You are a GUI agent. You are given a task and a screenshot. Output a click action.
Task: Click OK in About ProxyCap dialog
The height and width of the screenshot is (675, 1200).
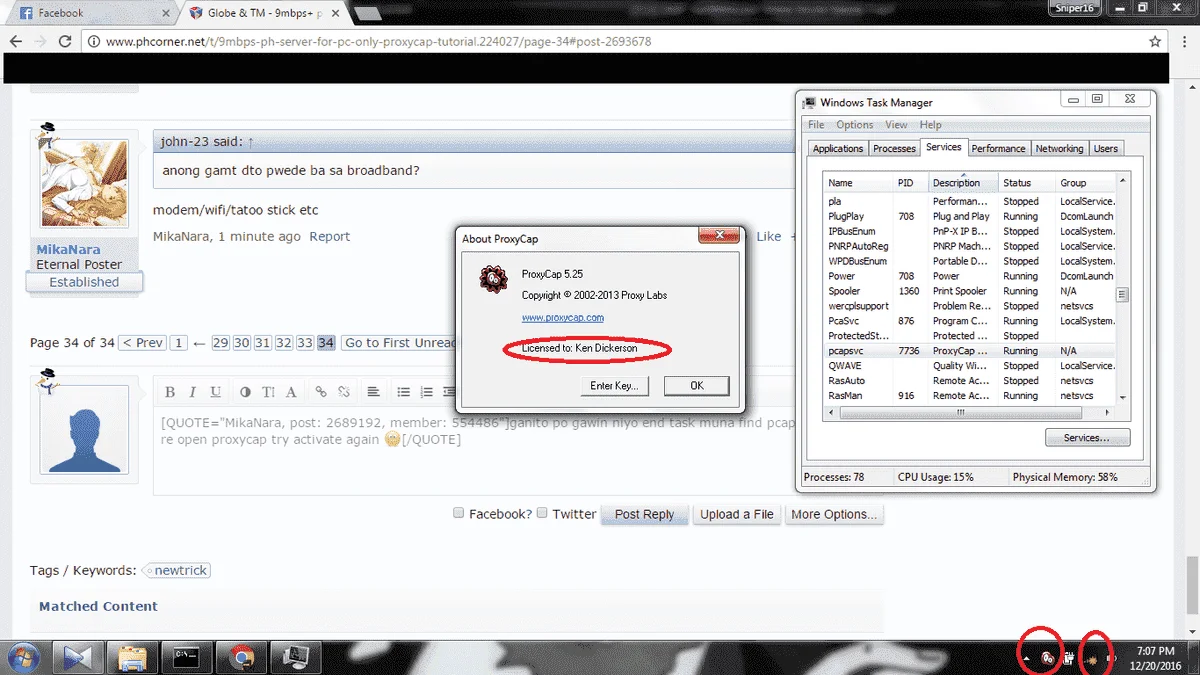click(696, 386)
